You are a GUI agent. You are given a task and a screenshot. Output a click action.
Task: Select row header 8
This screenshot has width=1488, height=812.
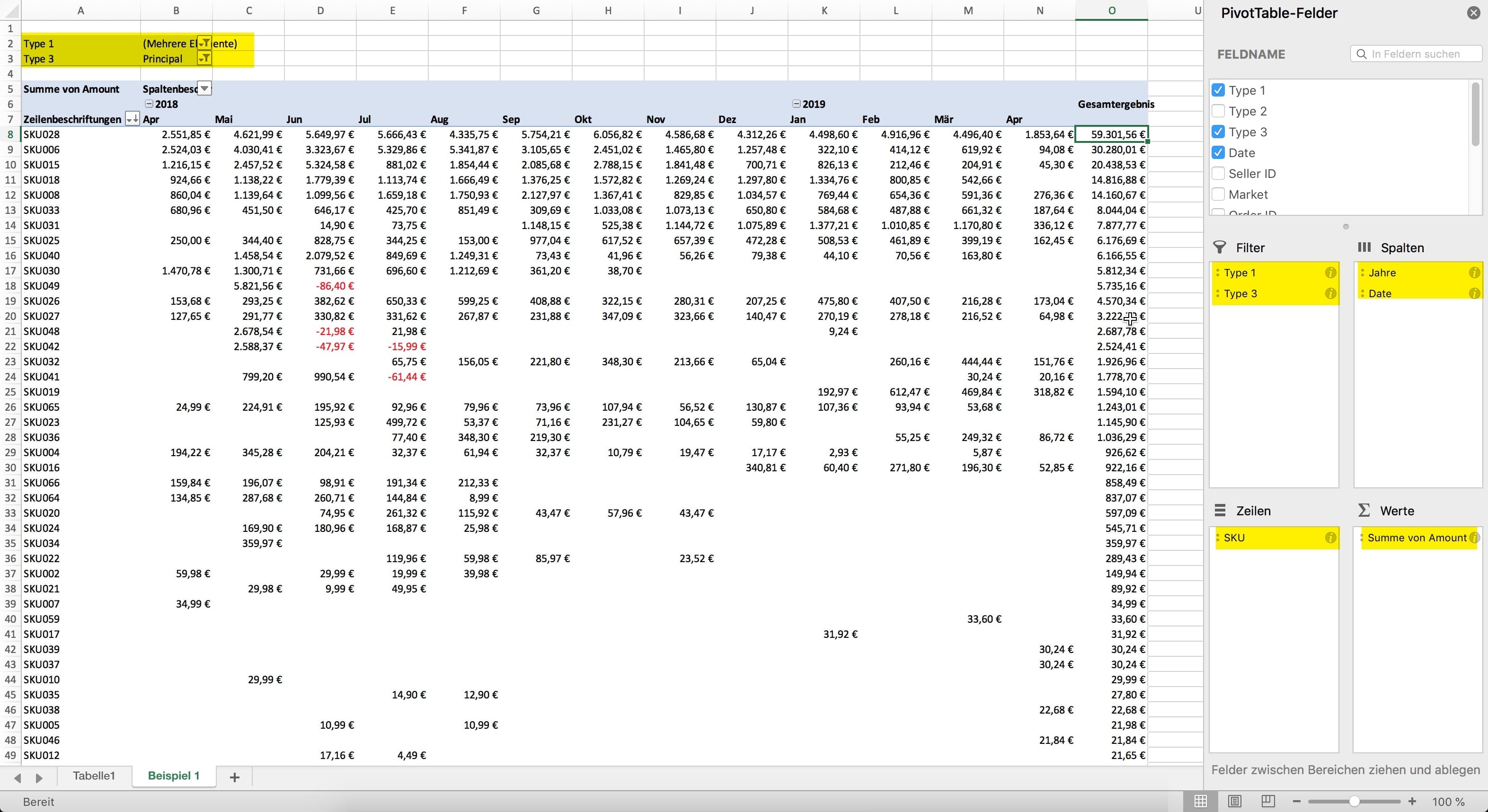(x=10, y=134)
